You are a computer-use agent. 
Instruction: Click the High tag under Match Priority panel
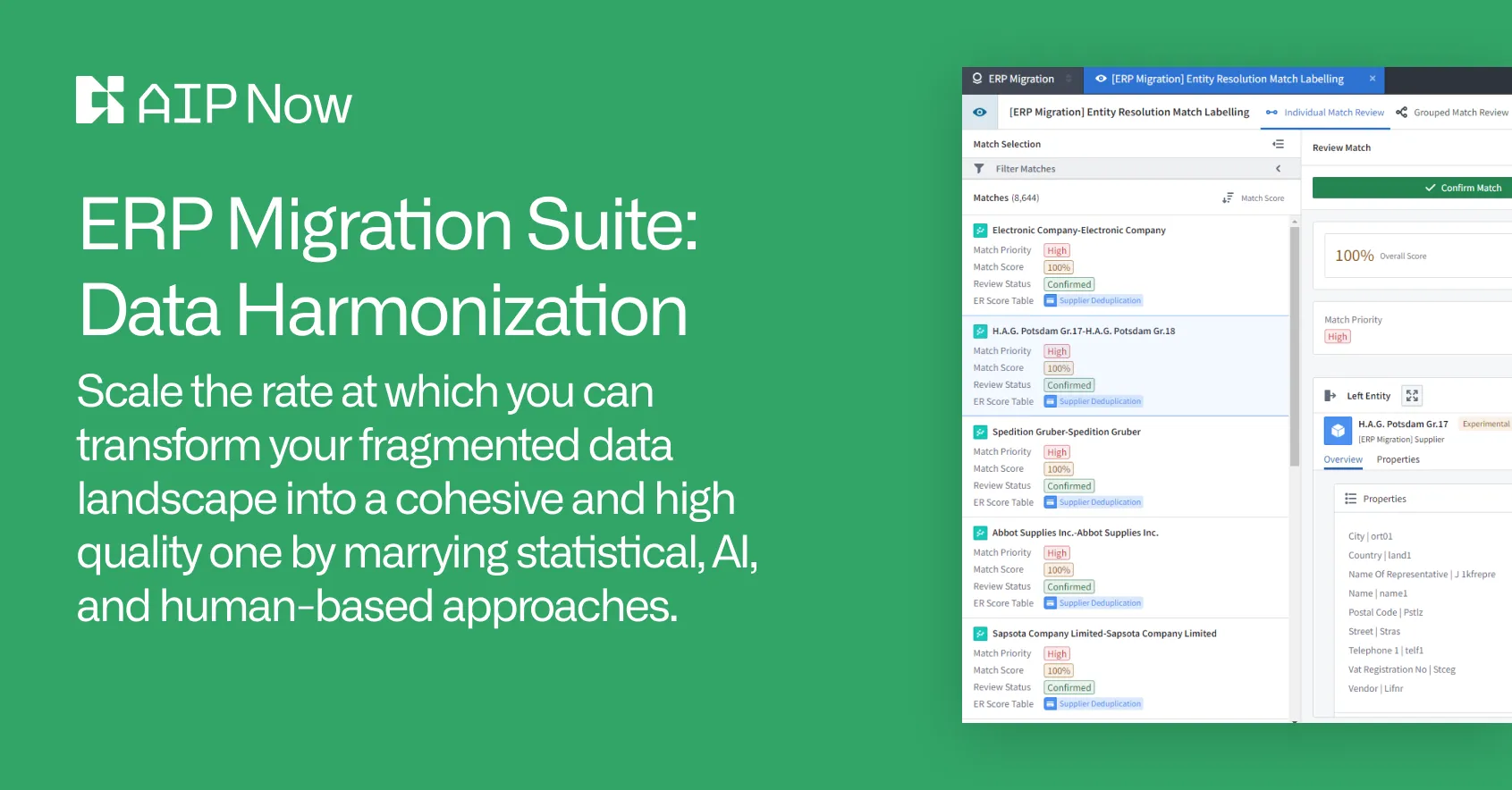[1338, 337]
